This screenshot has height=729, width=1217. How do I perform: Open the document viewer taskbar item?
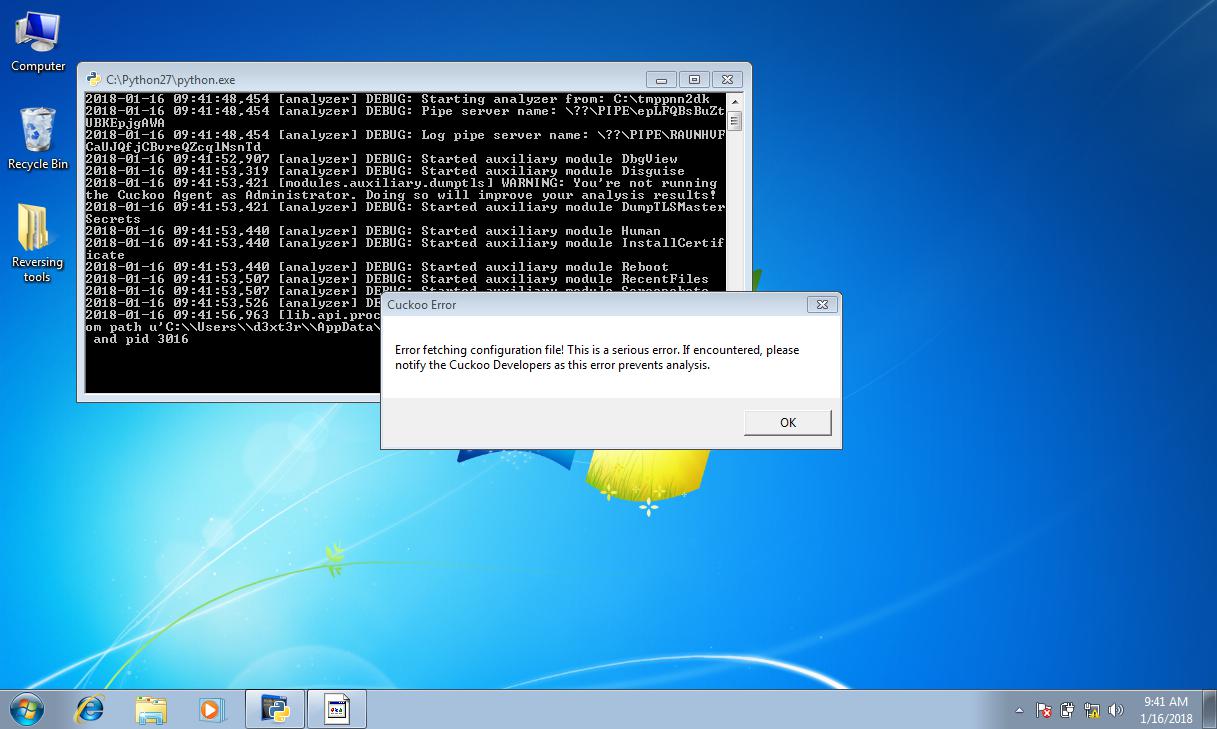[336, 709]
